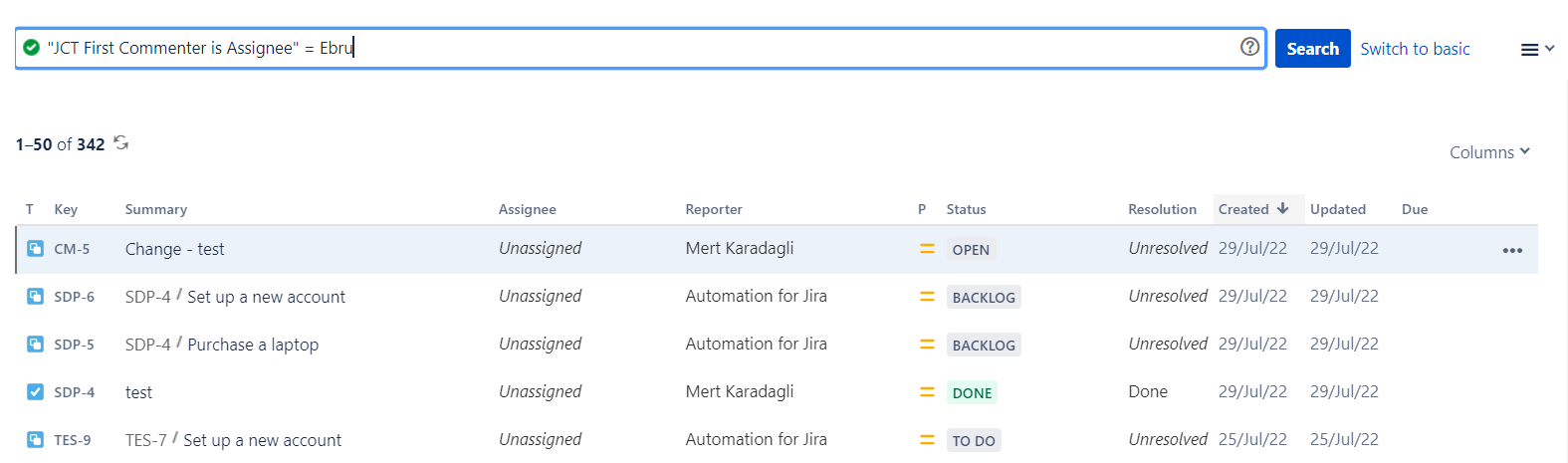Click the '1–50 of 342' results count

pyautogui.click(x=60, y=144)
